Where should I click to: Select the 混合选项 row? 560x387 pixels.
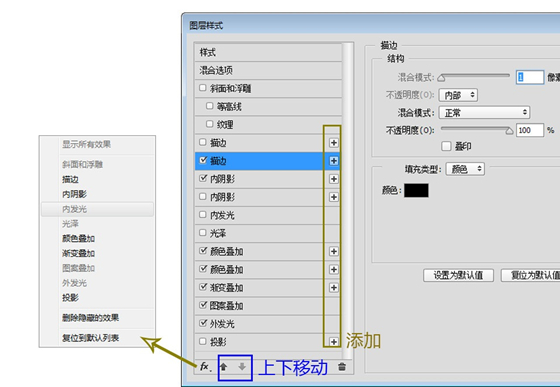pyautogui.click(x=268, y=70)
